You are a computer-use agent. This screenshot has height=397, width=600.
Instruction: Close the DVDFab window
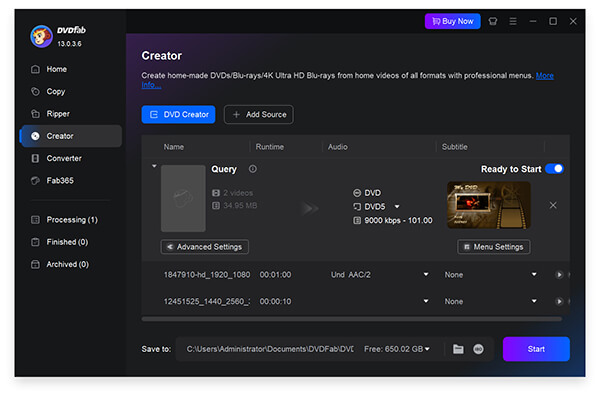coord(573,21)
